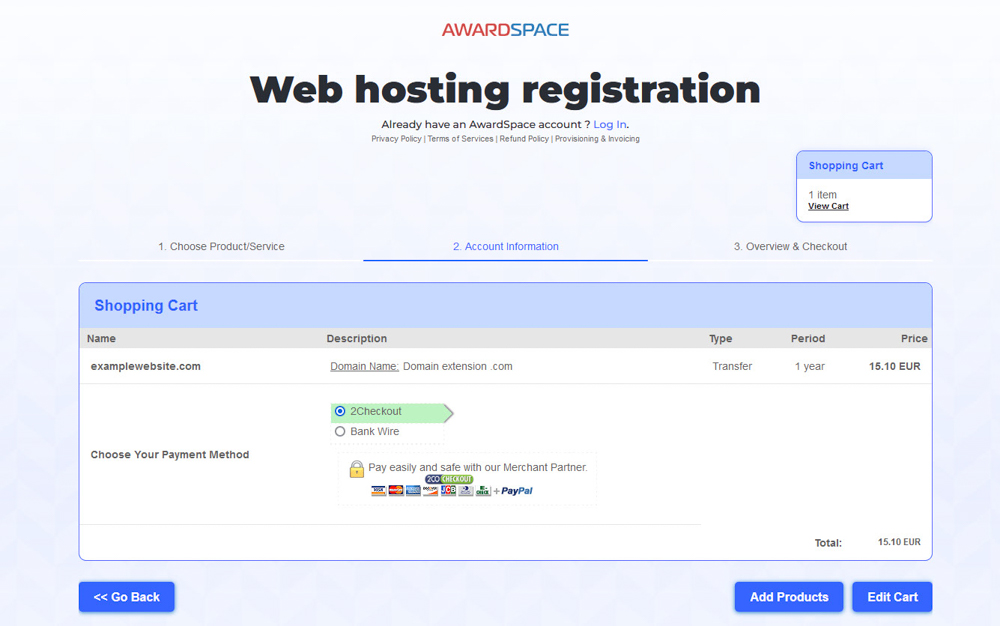The width and height of the screenshot is (1000, 626).
Task: Open the Edit Cart screen
Action: 891,596
